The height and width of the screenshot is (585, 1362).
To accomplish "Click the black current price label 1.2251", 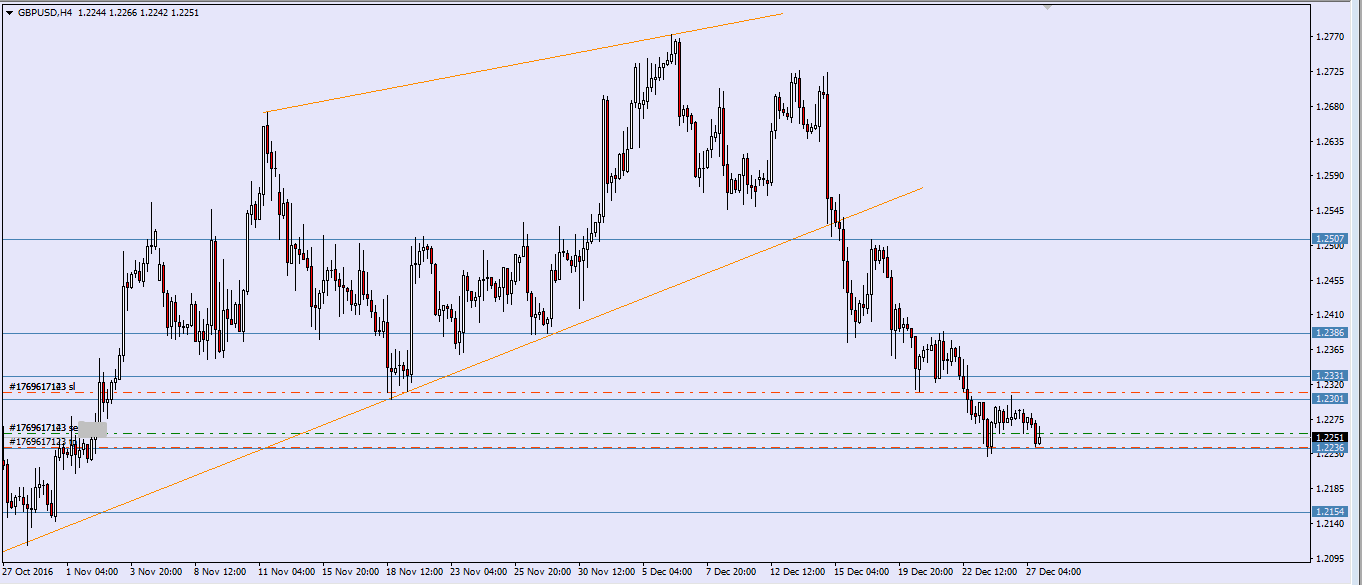I will tap(1330, 438).
